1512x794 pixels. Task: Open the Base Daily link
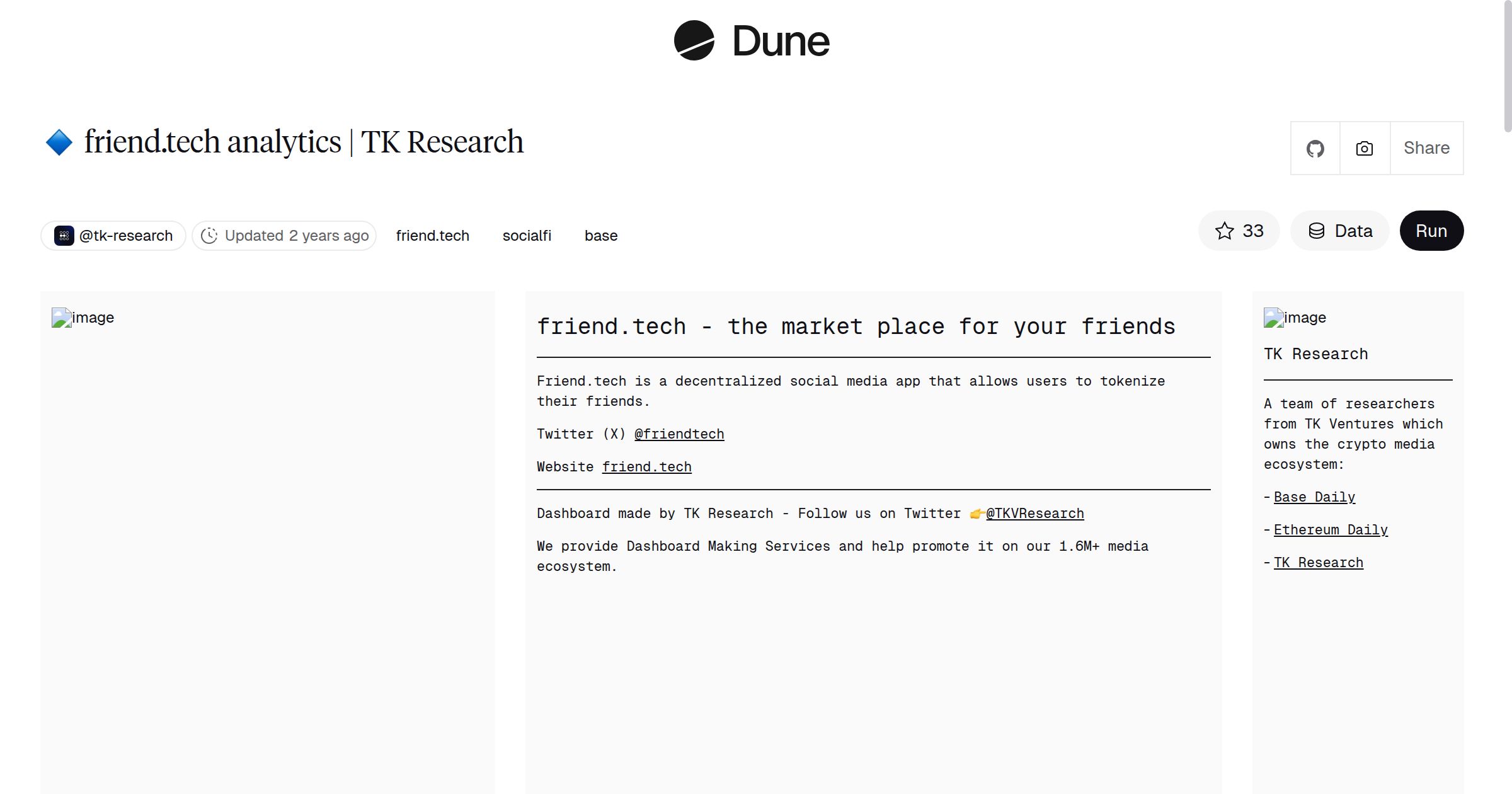1314,497
